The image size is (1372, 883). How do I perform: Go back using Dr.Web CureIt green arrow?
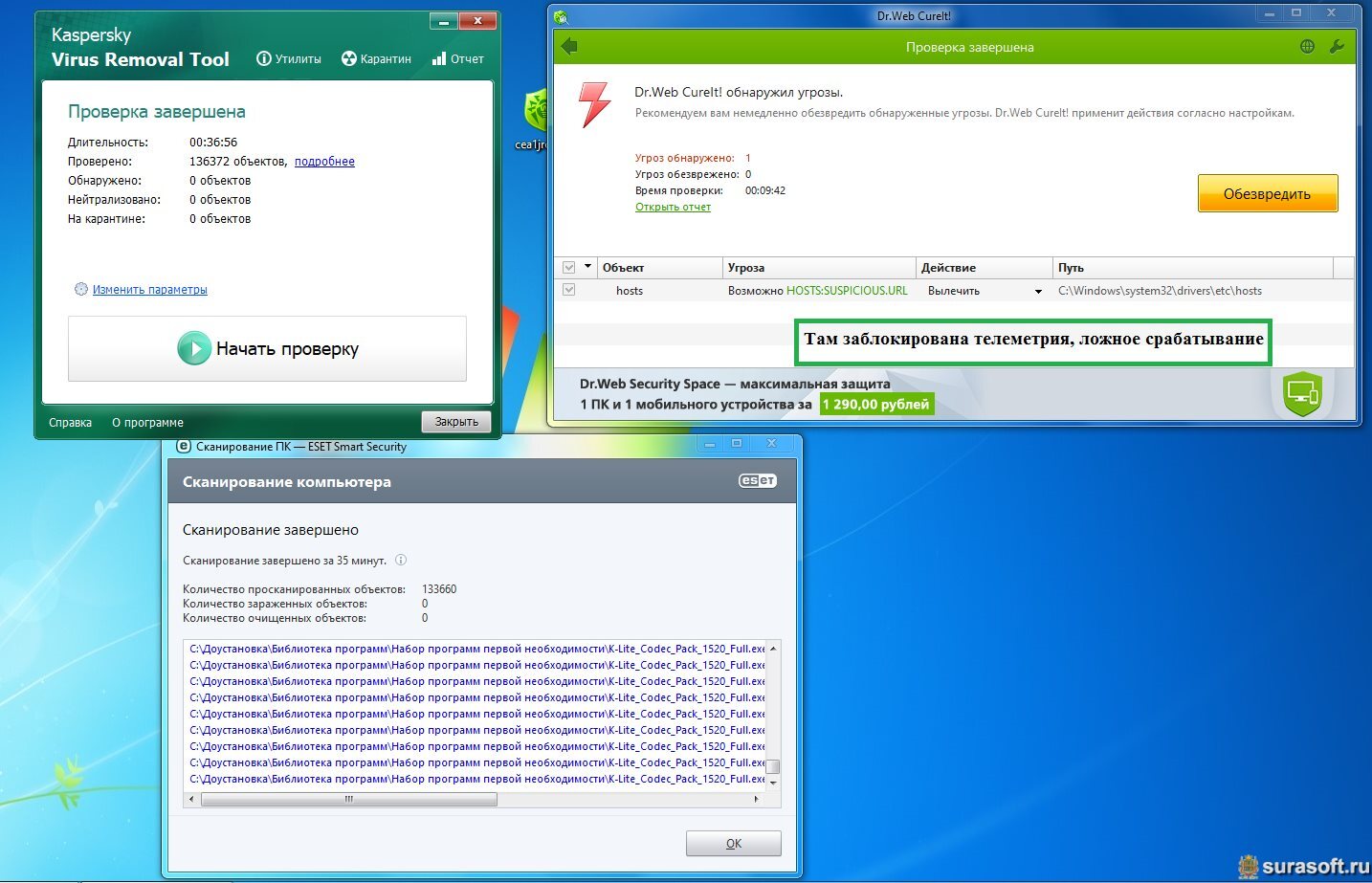[570, 47]
